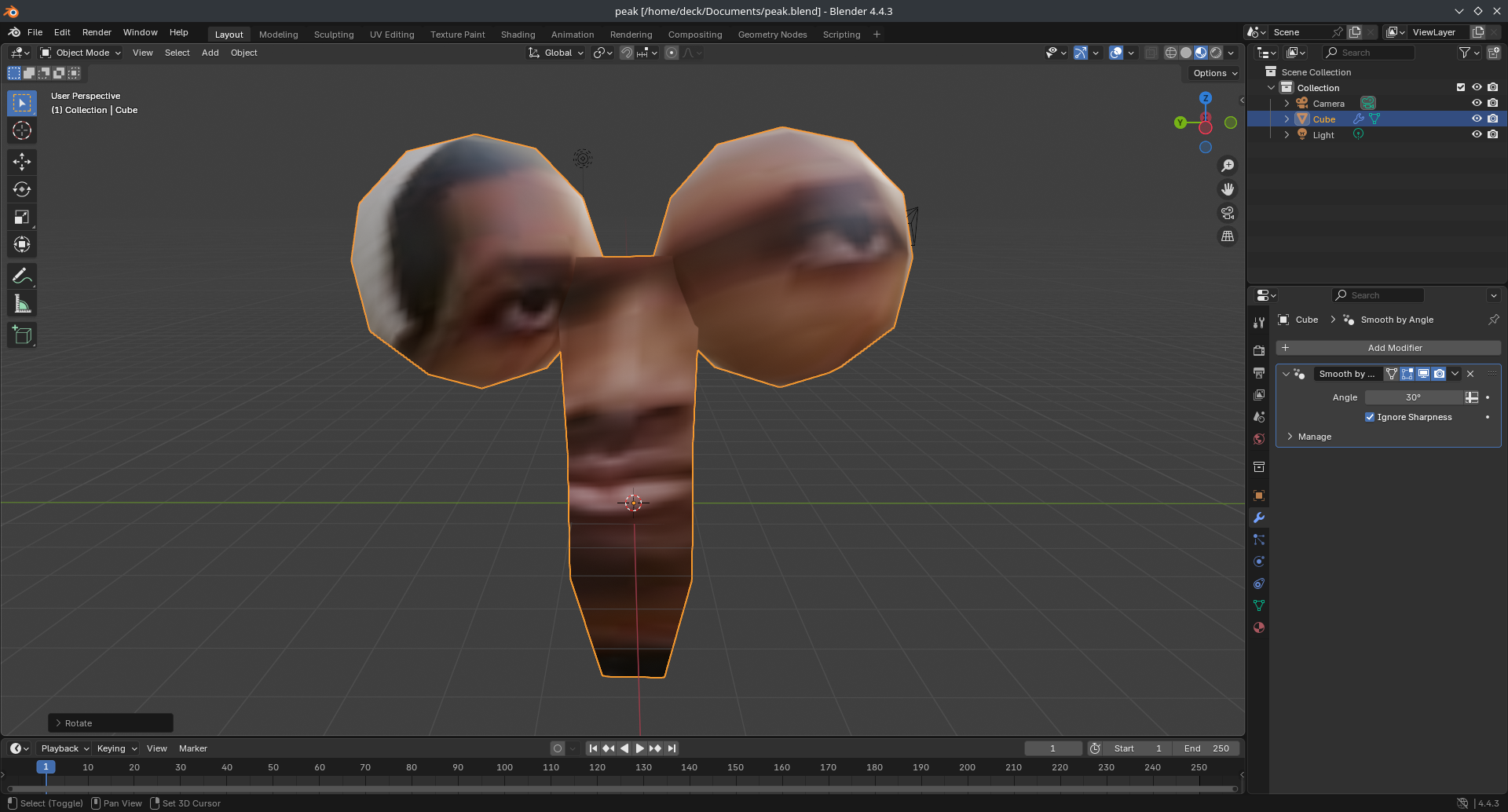
Task: Expand the Camera tree item
Action: (1287, 103)
